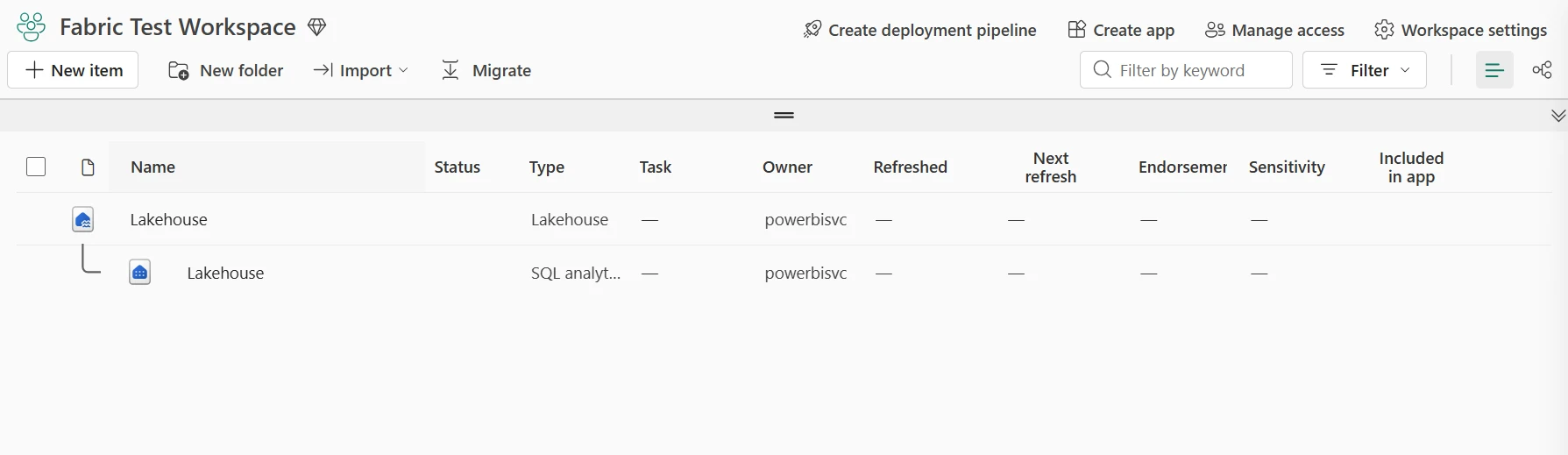Collapse the task flow pane chevron
This screenshot has height=455, width=1568.
tap(1558, 116)
